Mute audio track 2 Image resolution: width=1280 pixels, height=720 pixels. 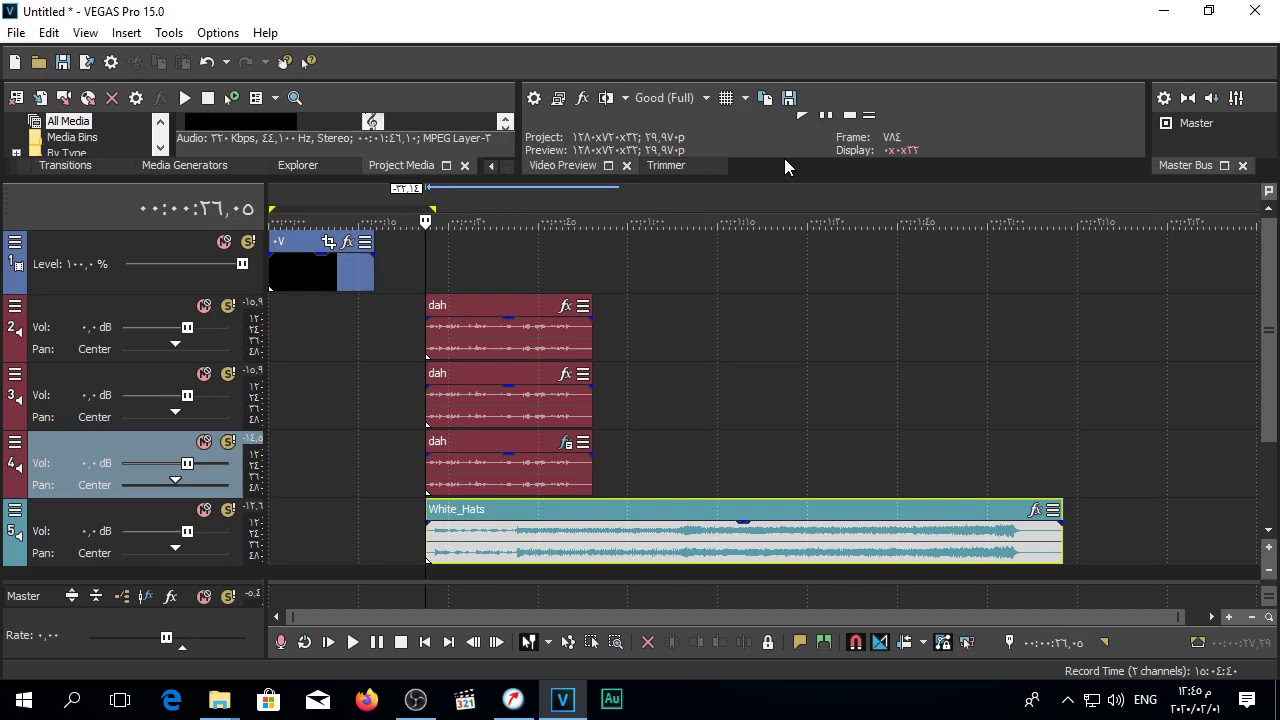coord(204,306)
